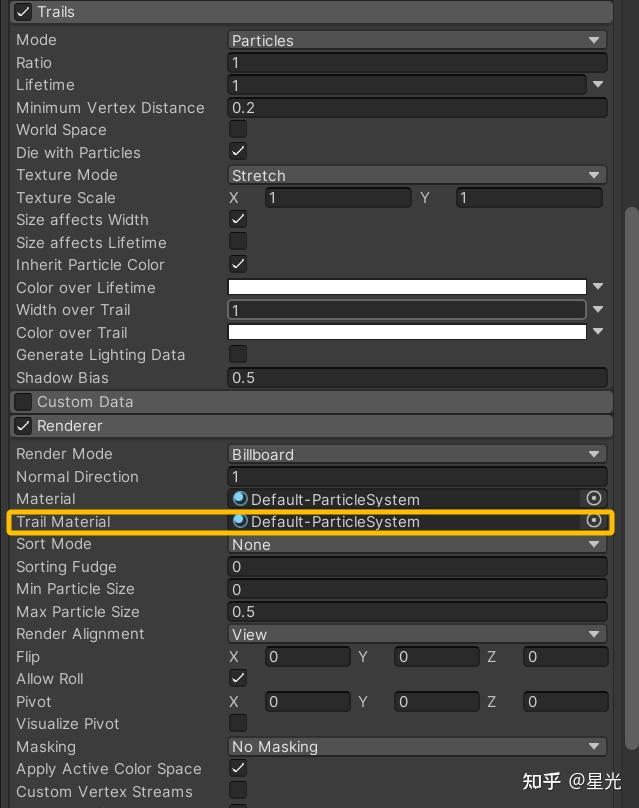Enable the World Space checkbox
Screen dimensions: 639x808
[238, 129]
